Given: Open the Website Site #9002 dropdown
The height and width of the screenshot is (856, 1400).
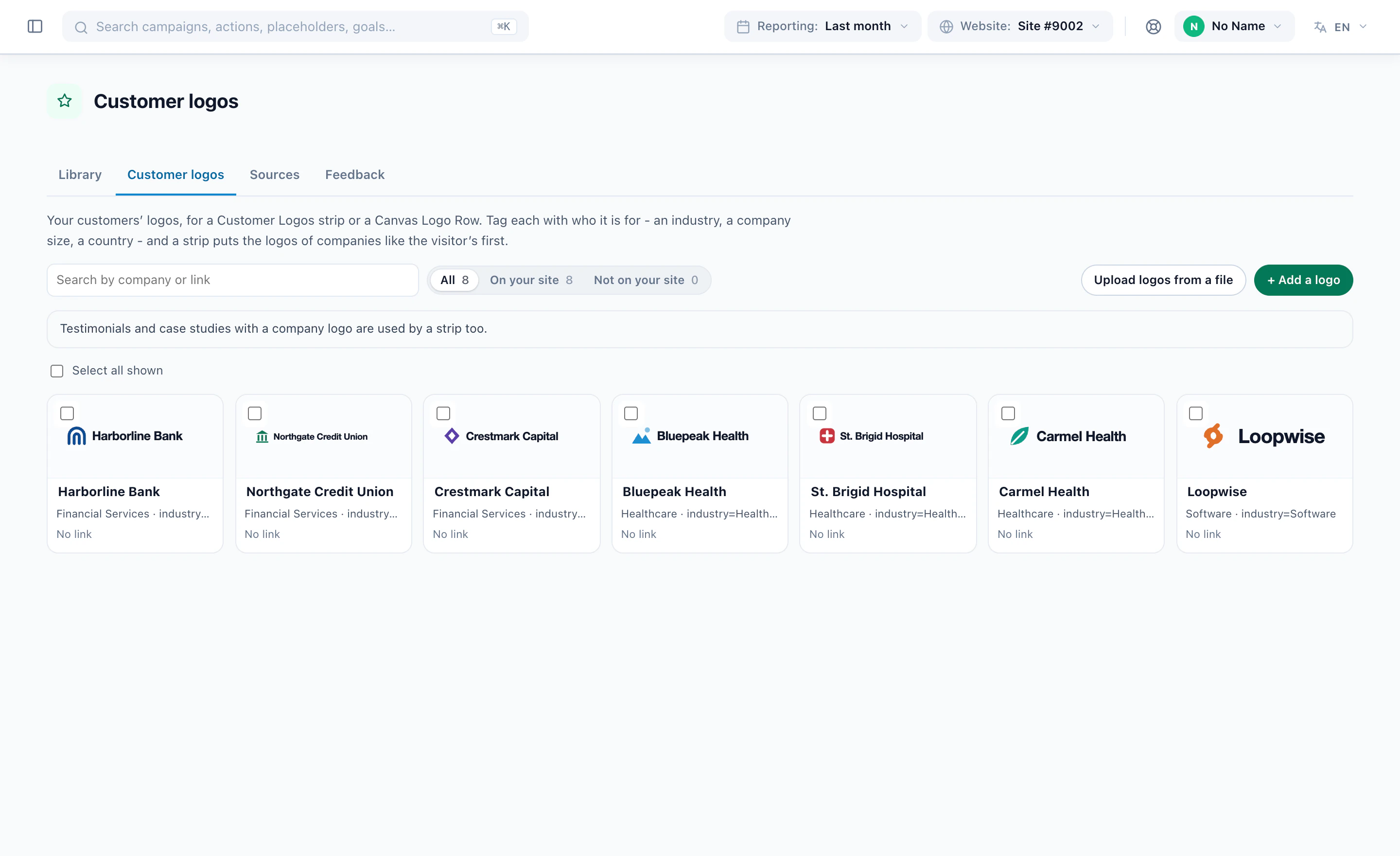Looking at the screenshot, I should pyautogui.click(x=1020, y=26).
